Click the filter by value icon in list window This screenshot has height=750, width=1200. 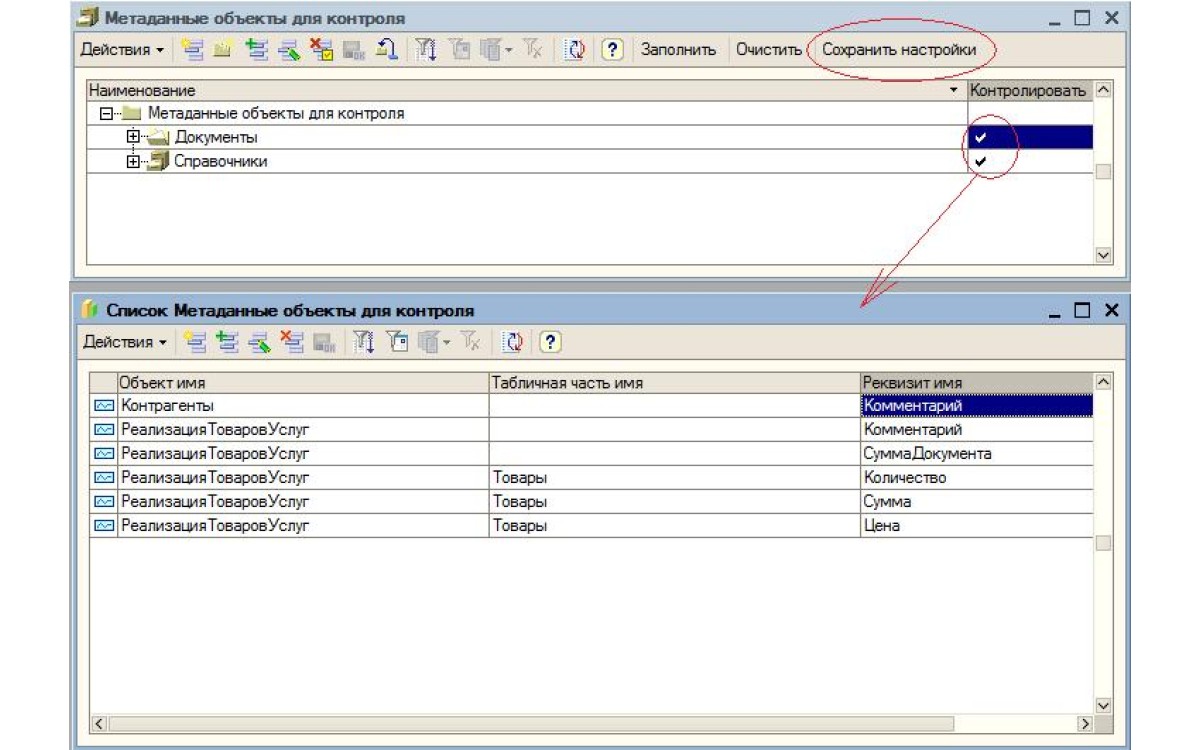click(364, 342)
